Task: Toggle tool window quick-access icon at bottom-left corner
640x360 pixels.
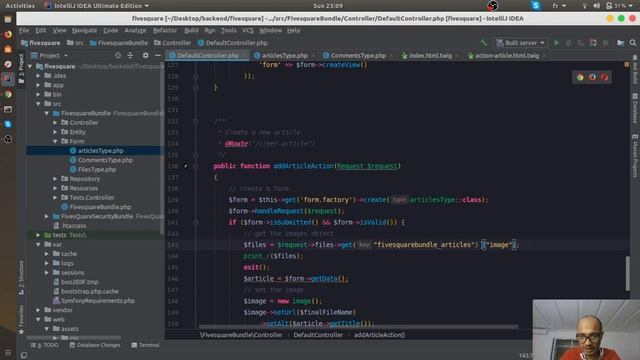Action: pyautogui.click(x=24, y=355)
